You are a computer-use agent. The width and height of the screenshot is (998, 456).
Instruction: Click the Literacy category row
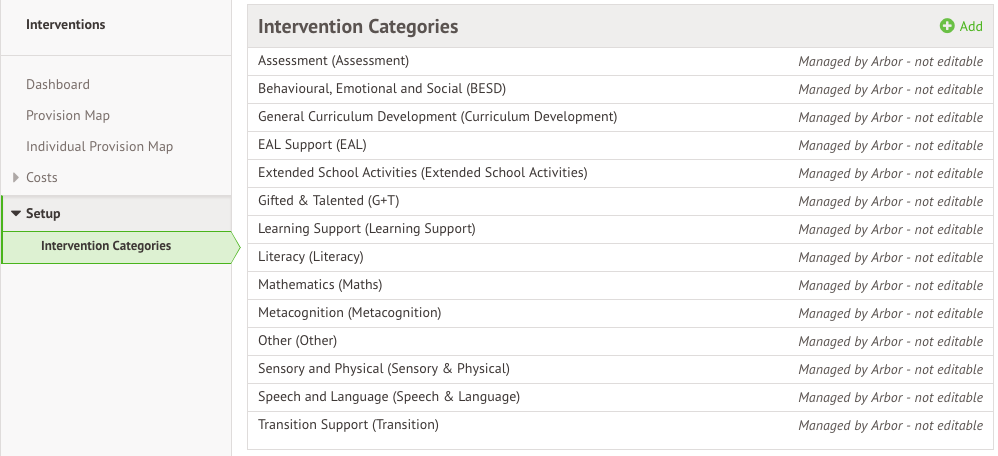click(310, 257)
